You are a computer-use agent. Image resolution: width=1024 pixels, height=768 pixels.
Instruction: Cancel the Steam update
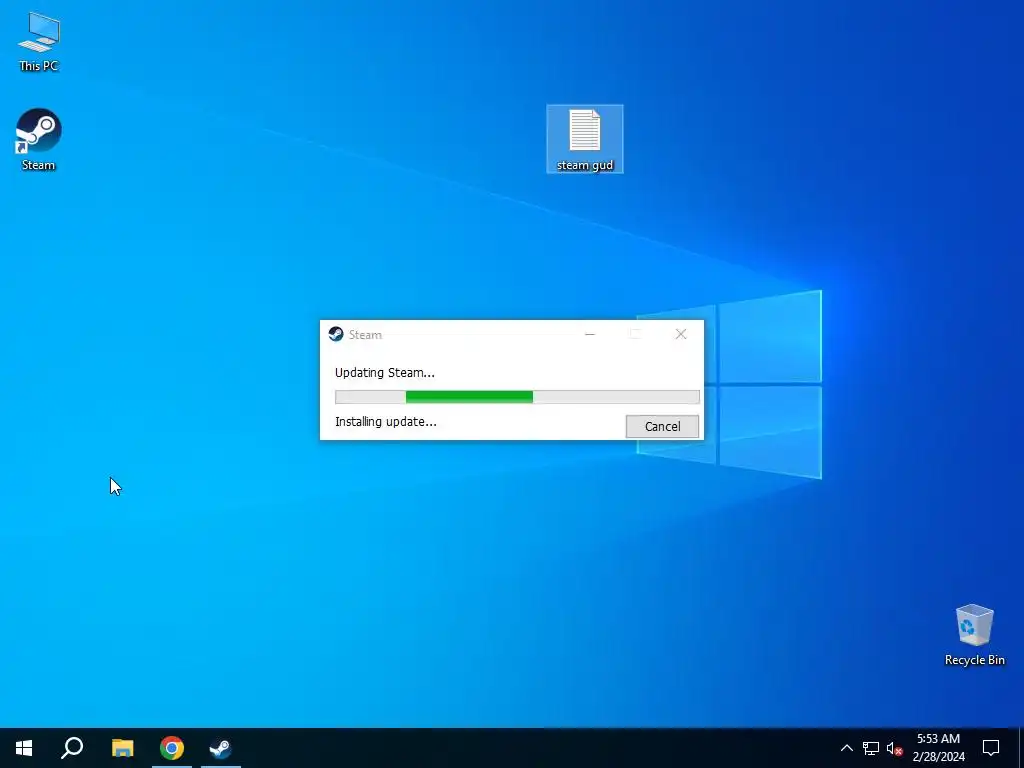click(662, 426)
